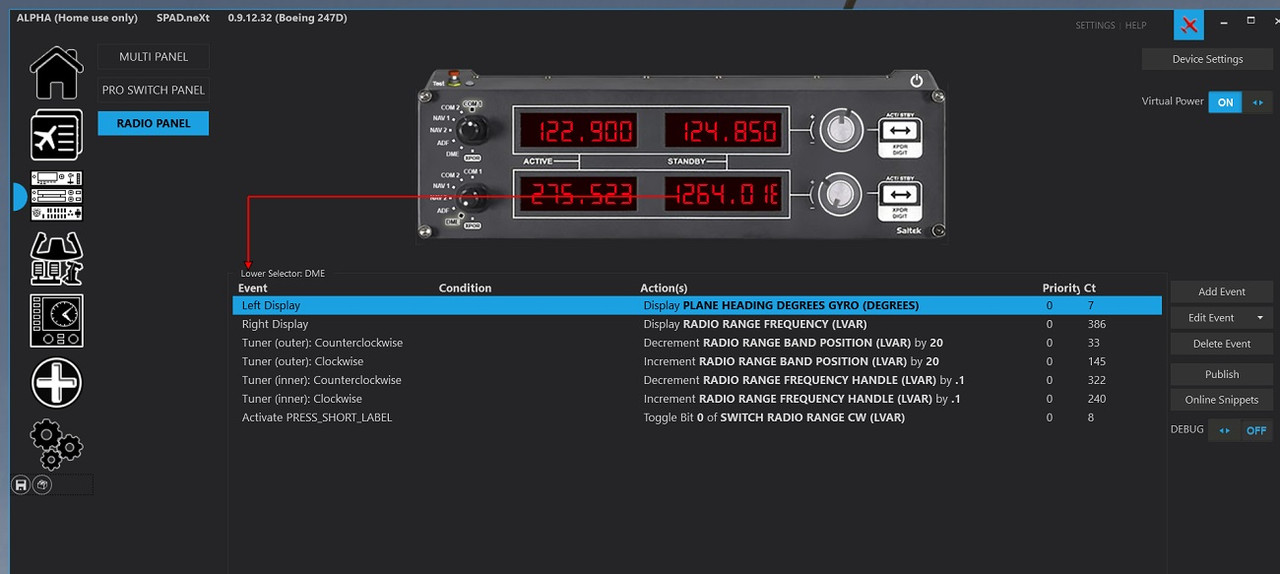Switch to the PRO SWITCH PANEL tab
The image size is (1280, 574).
tap(153, 90)
